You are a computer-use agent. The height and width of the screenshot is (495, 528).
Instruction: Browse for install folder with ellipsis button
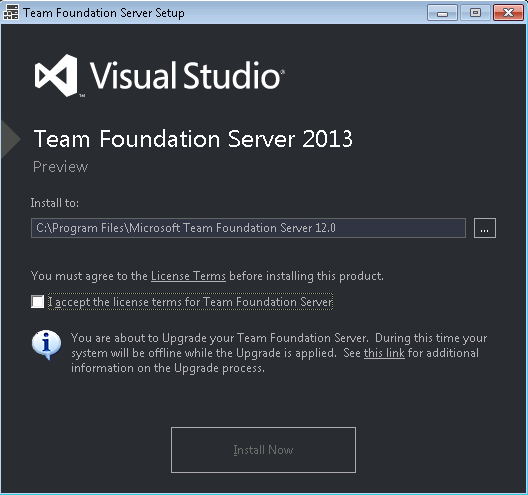pos(485,228)
